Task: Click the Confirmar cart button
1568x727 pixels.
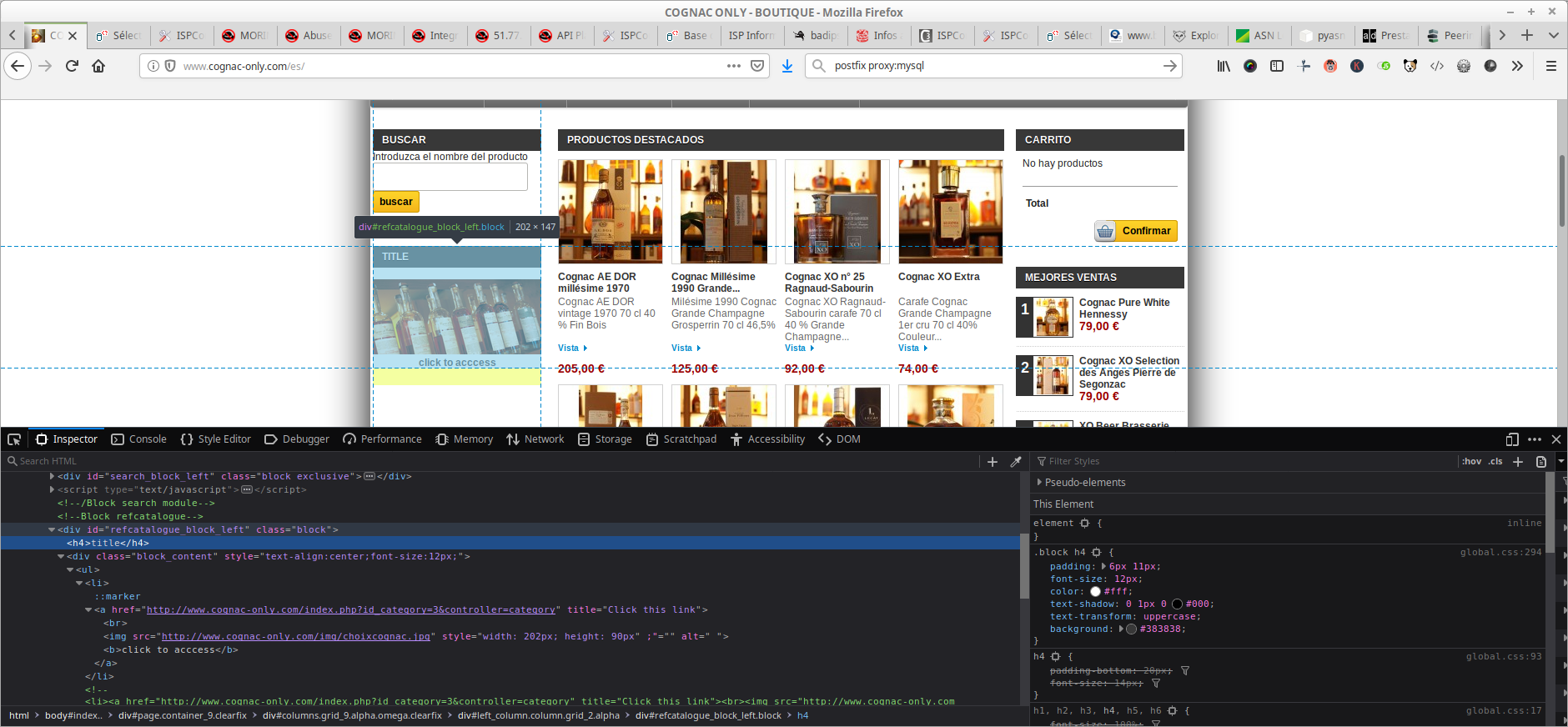Action: pos(1136,231)
